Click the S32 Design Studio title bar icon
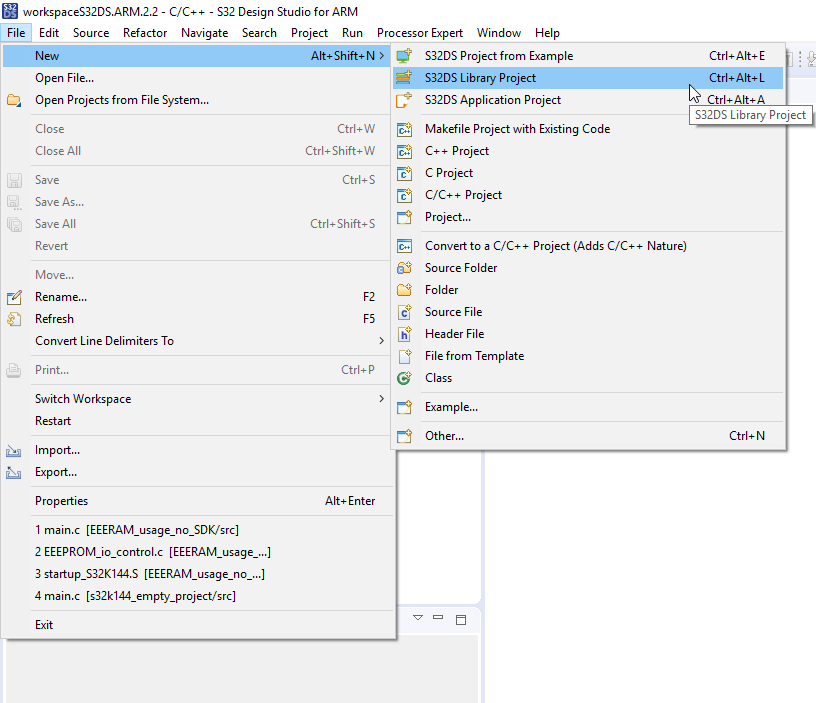816x703 pixels. (x=10, y=11)
